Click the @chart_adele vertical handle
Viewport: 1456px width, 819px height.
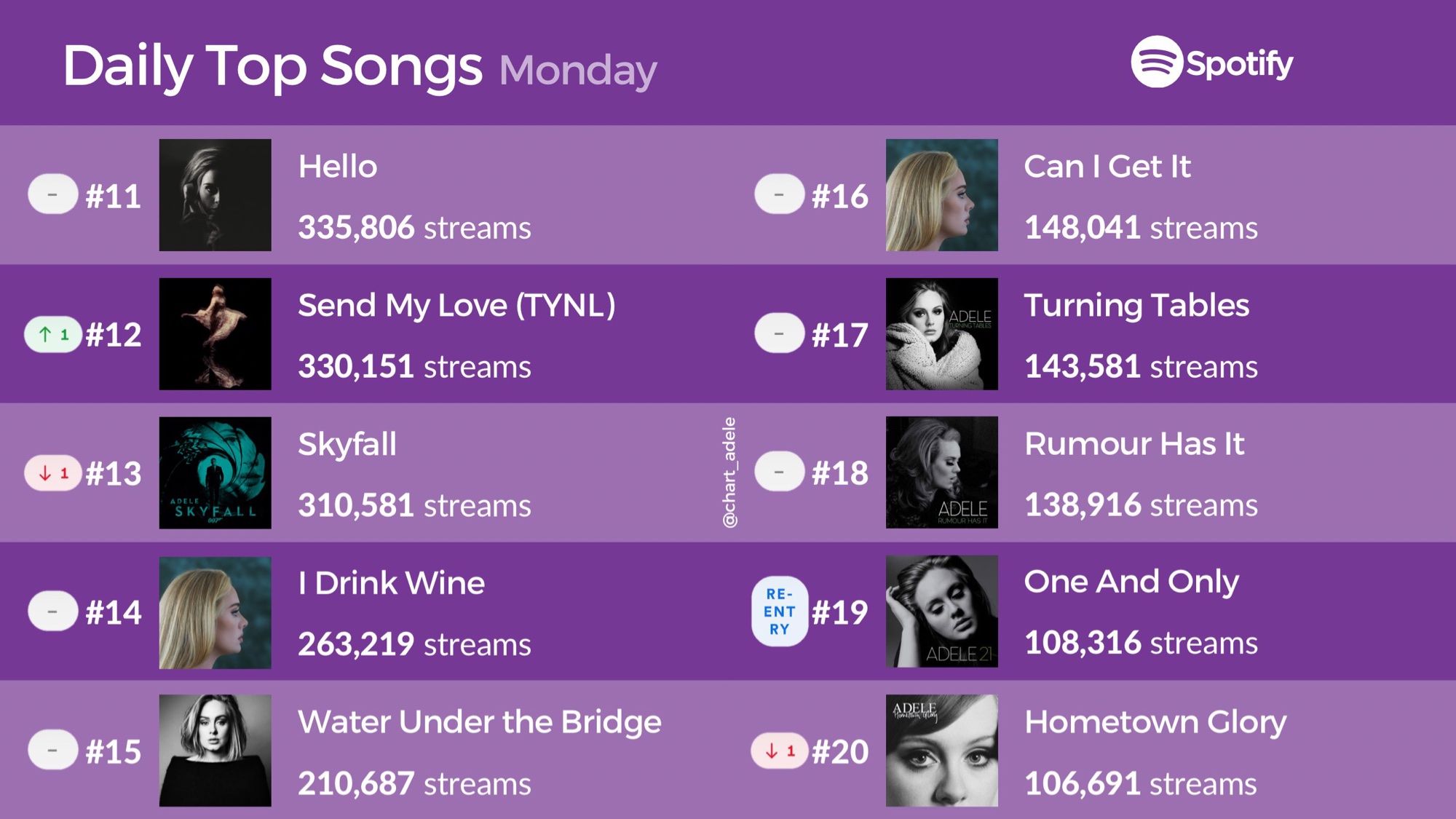(729, 472)
